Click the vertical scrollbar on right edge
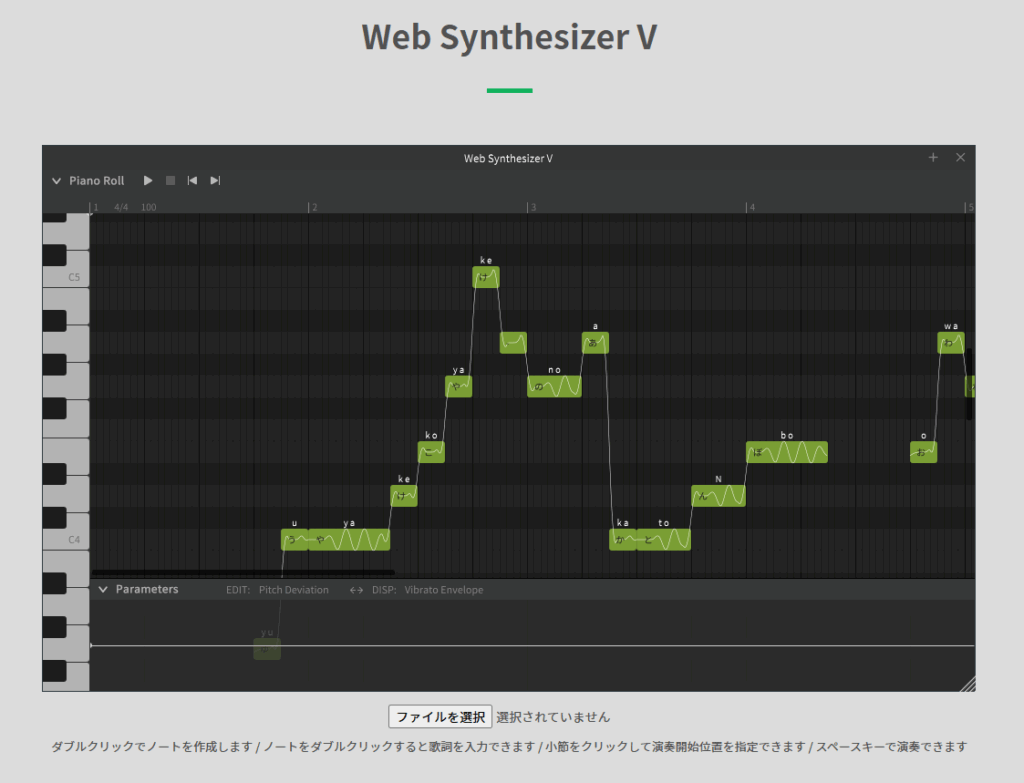 click(970, 384)
